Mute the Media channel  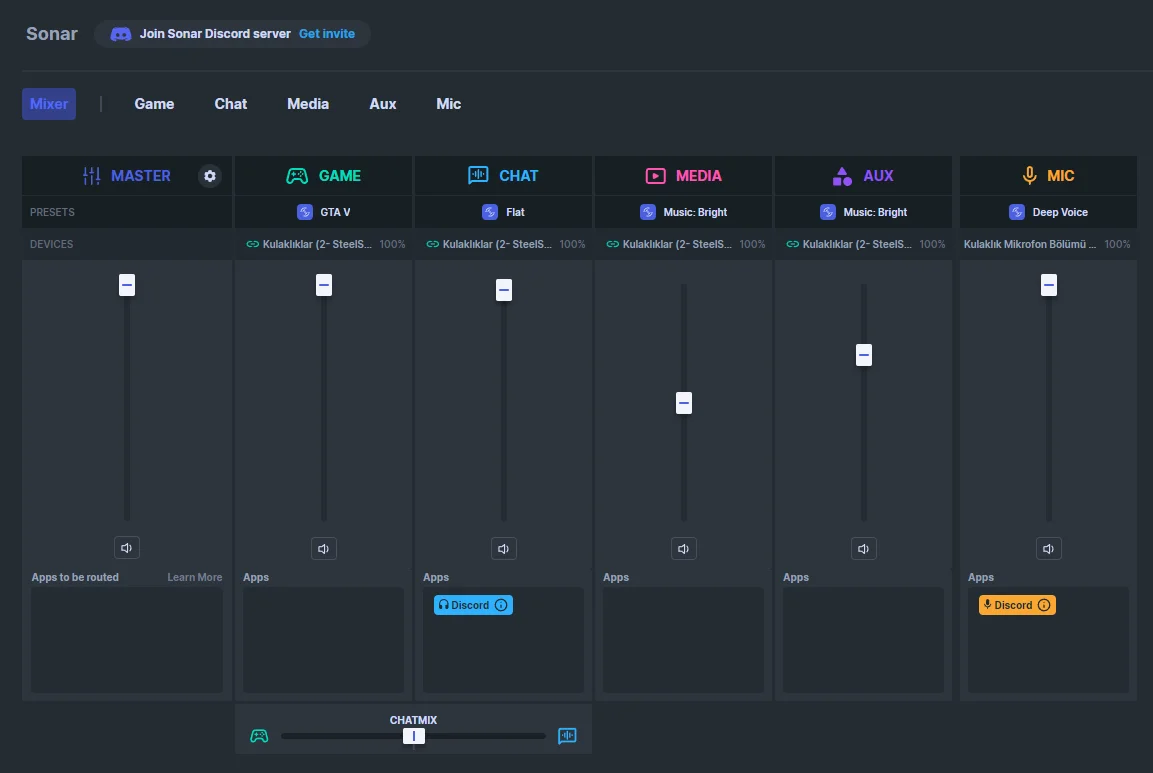point(684,549)
